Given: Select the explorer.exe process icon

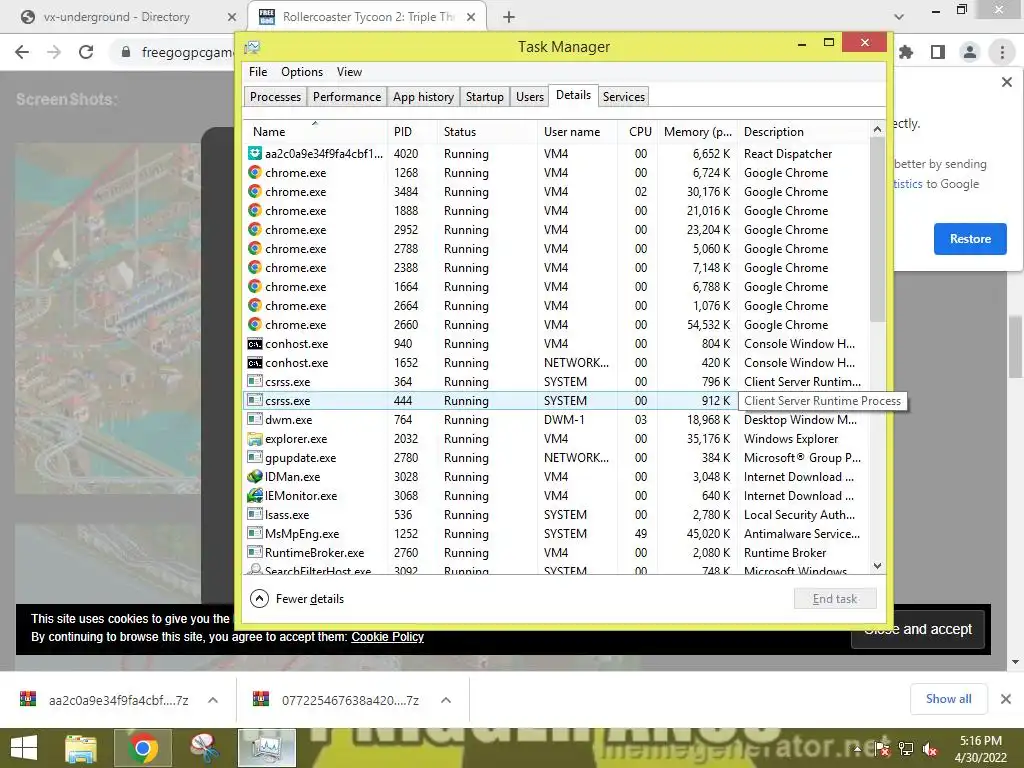Looking at the screenshot, I should tap(255, 439).
